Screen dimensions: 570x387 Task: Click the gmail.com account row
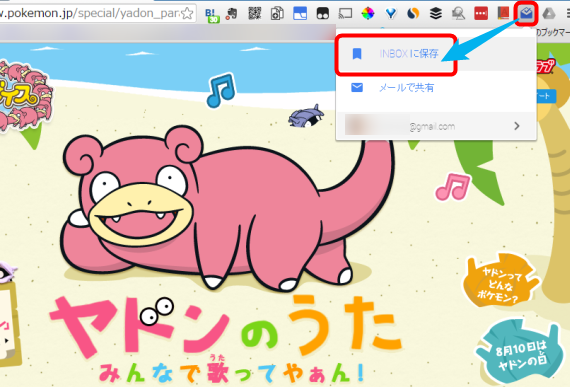435,126
